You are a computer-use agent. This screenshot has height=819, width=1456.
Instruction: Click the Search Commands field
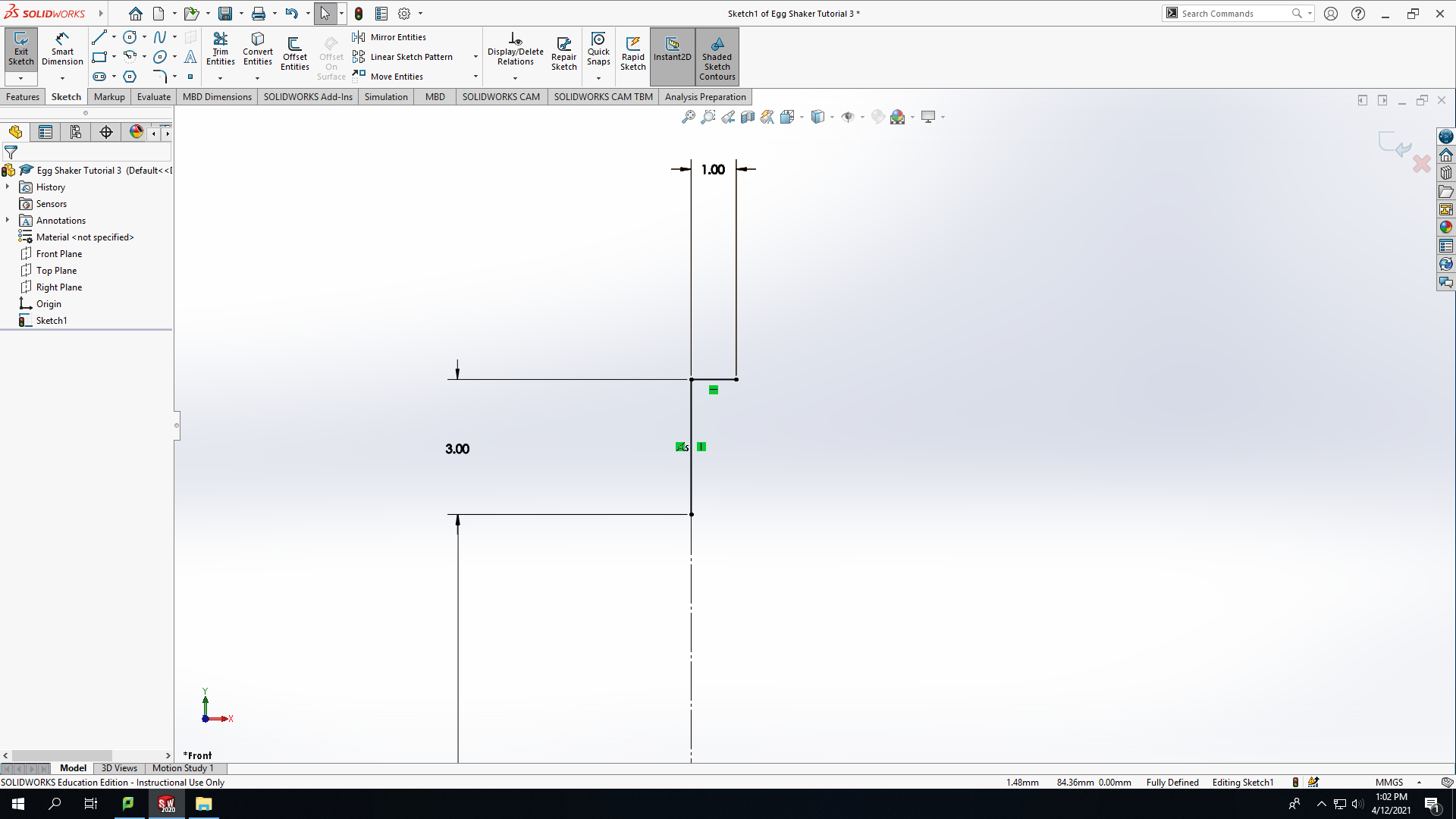click(1236, 14)
